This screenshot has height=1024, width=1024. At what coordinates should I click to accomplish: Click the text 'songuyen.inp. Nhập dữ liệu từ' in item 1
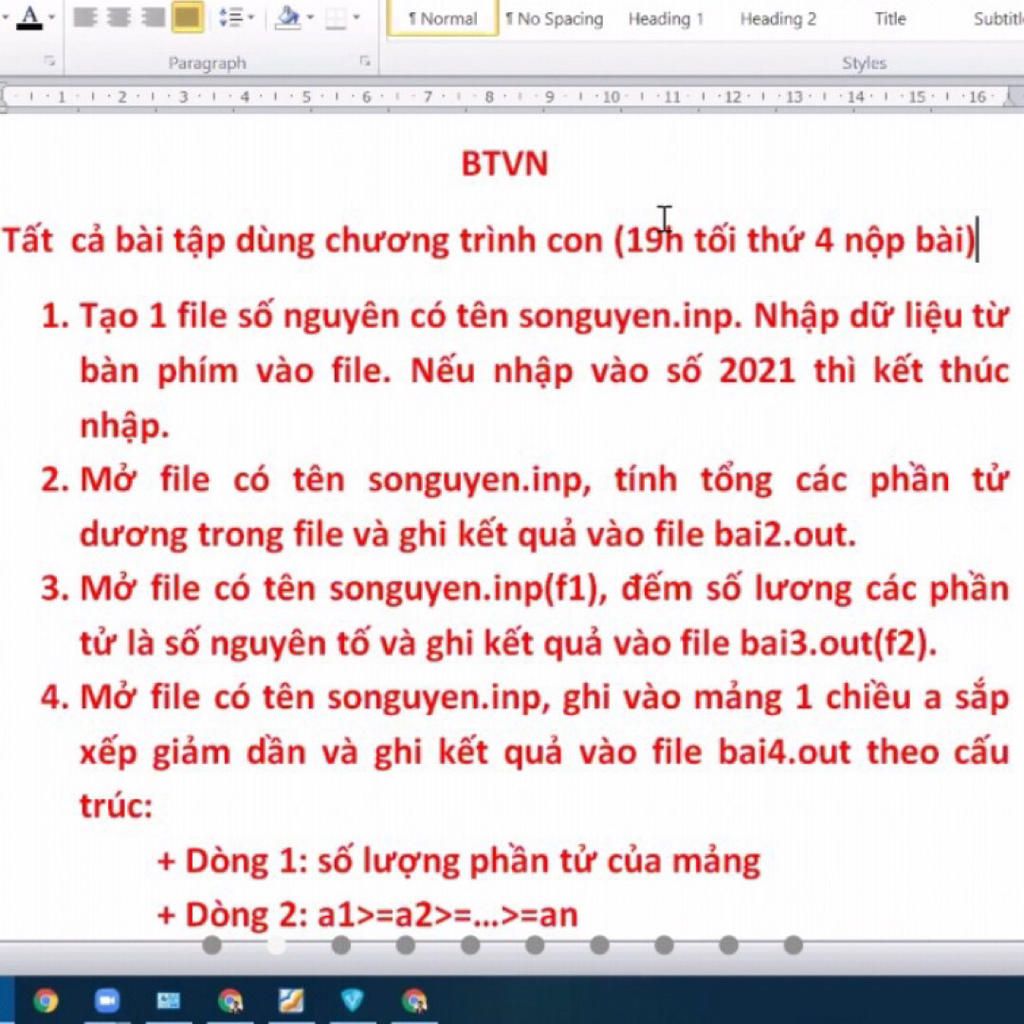[x=763, y=316]
